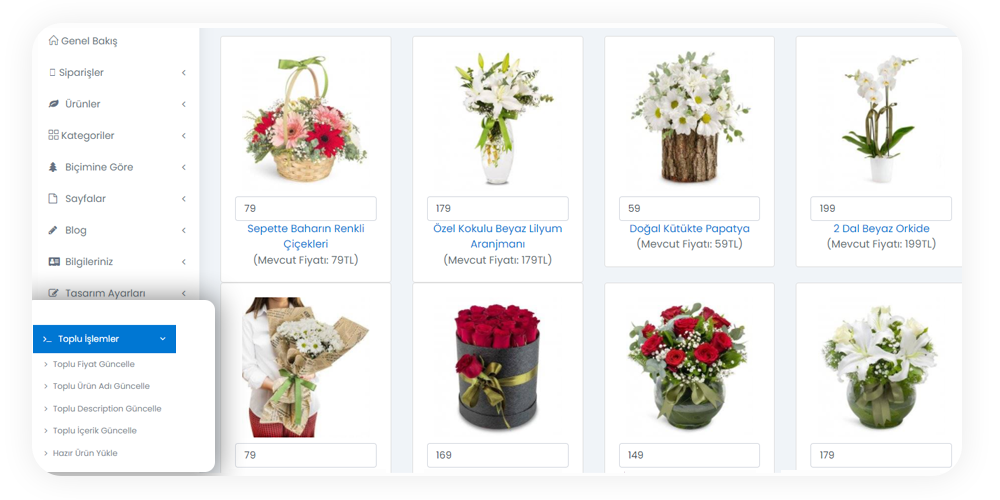The height and width of the screenshot is (500, 1000).
Task: Follow the 2 Dal Beyaz Orkide link
Action: pos(881,228)
